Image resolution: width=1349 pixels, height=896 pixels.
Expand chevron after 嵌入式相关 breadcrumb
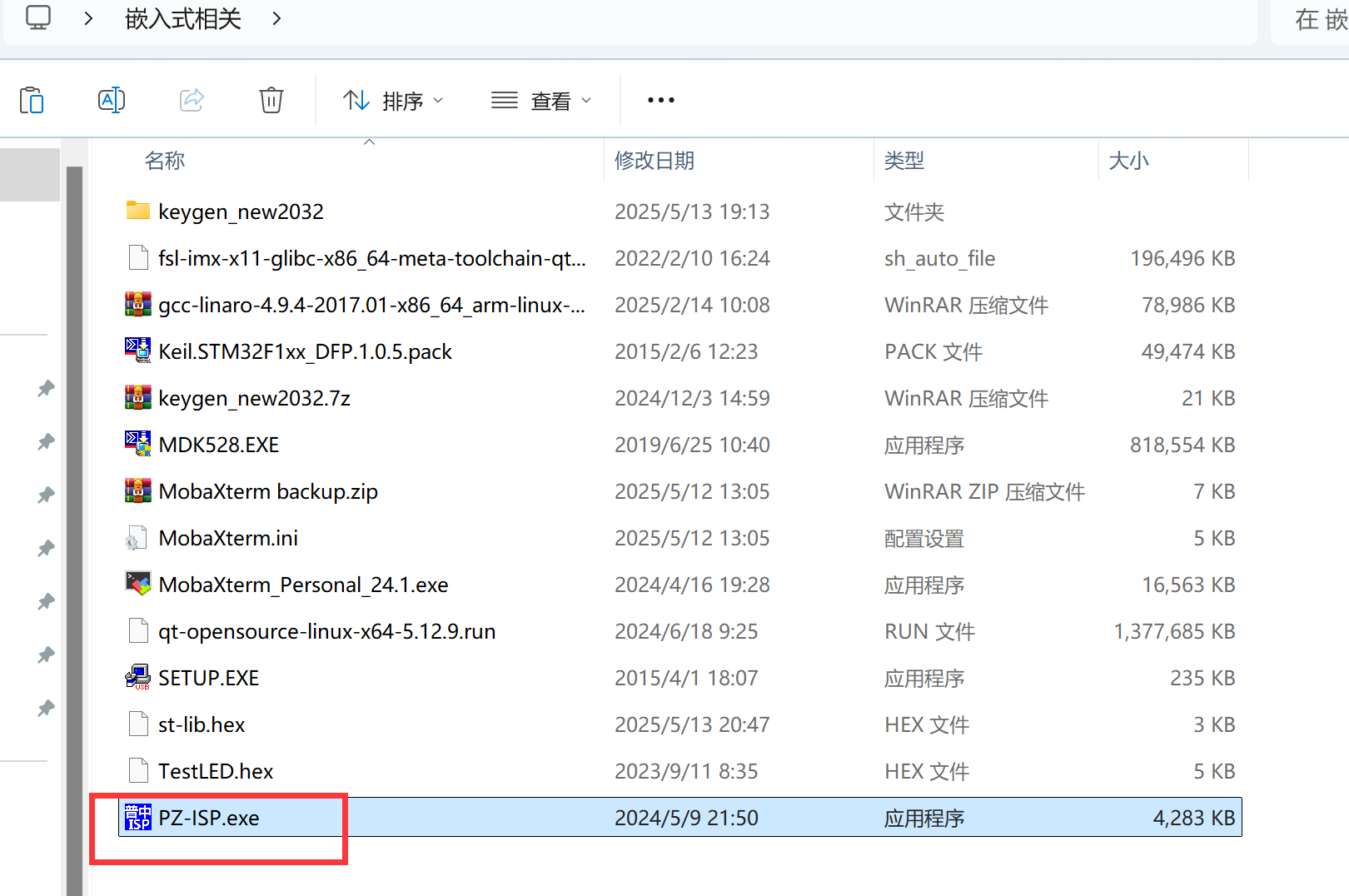tap(276, 18)
